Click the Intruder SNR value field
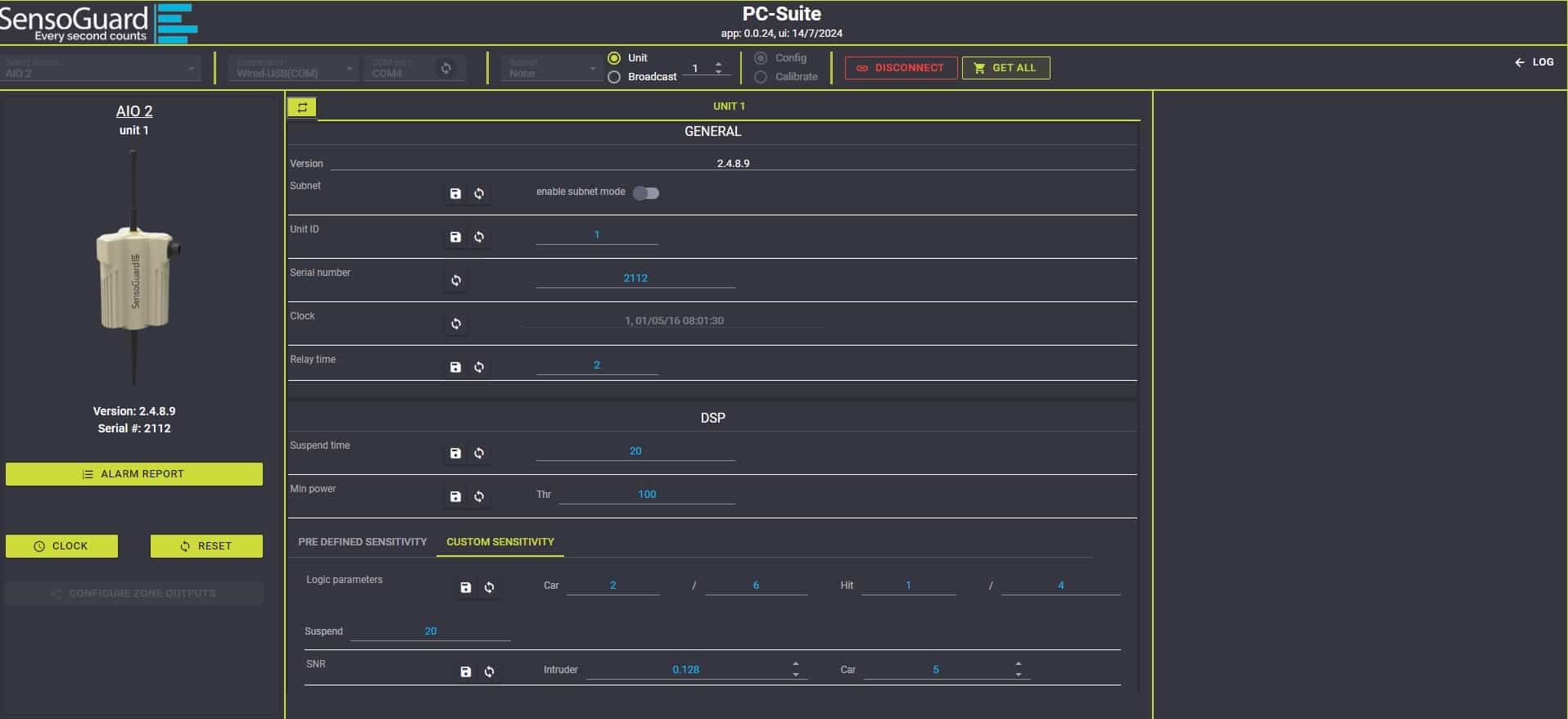This screenshot has width=1568, height=719. tap(685, 670)
